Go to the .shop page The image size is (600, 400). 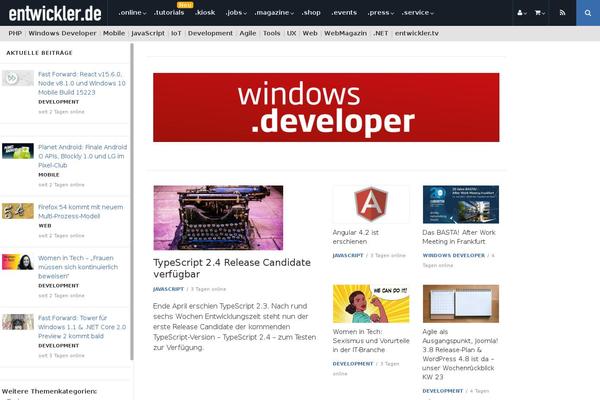coord(311,13)
